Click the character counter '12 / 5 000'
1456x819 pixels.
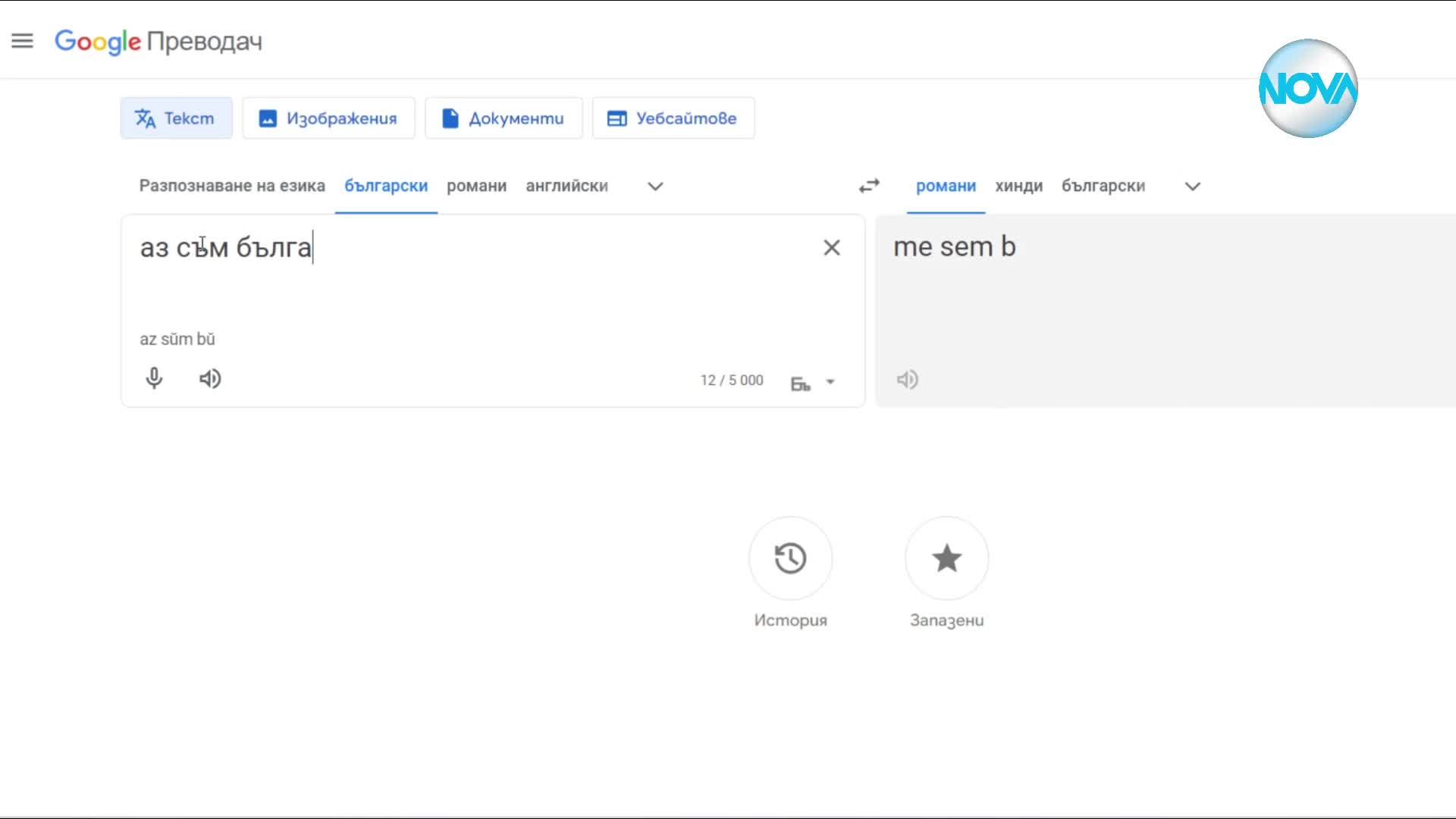point(732,381)
